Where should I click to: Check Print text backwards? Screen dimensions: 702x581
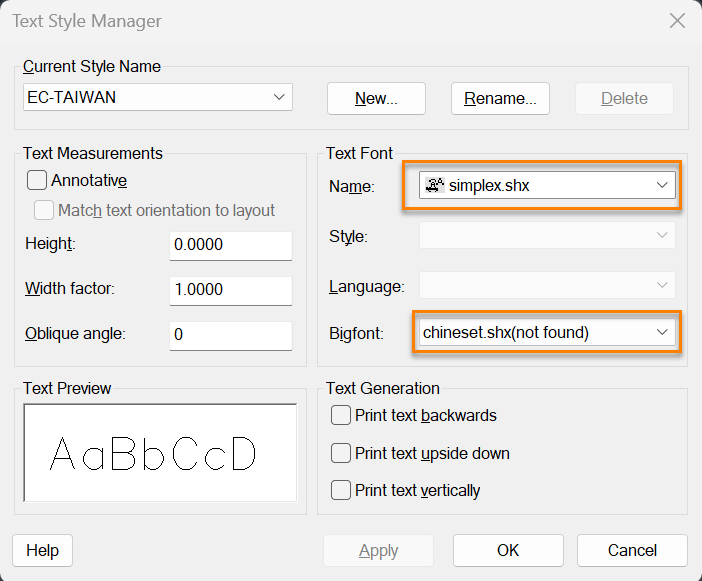pos(341,415)
